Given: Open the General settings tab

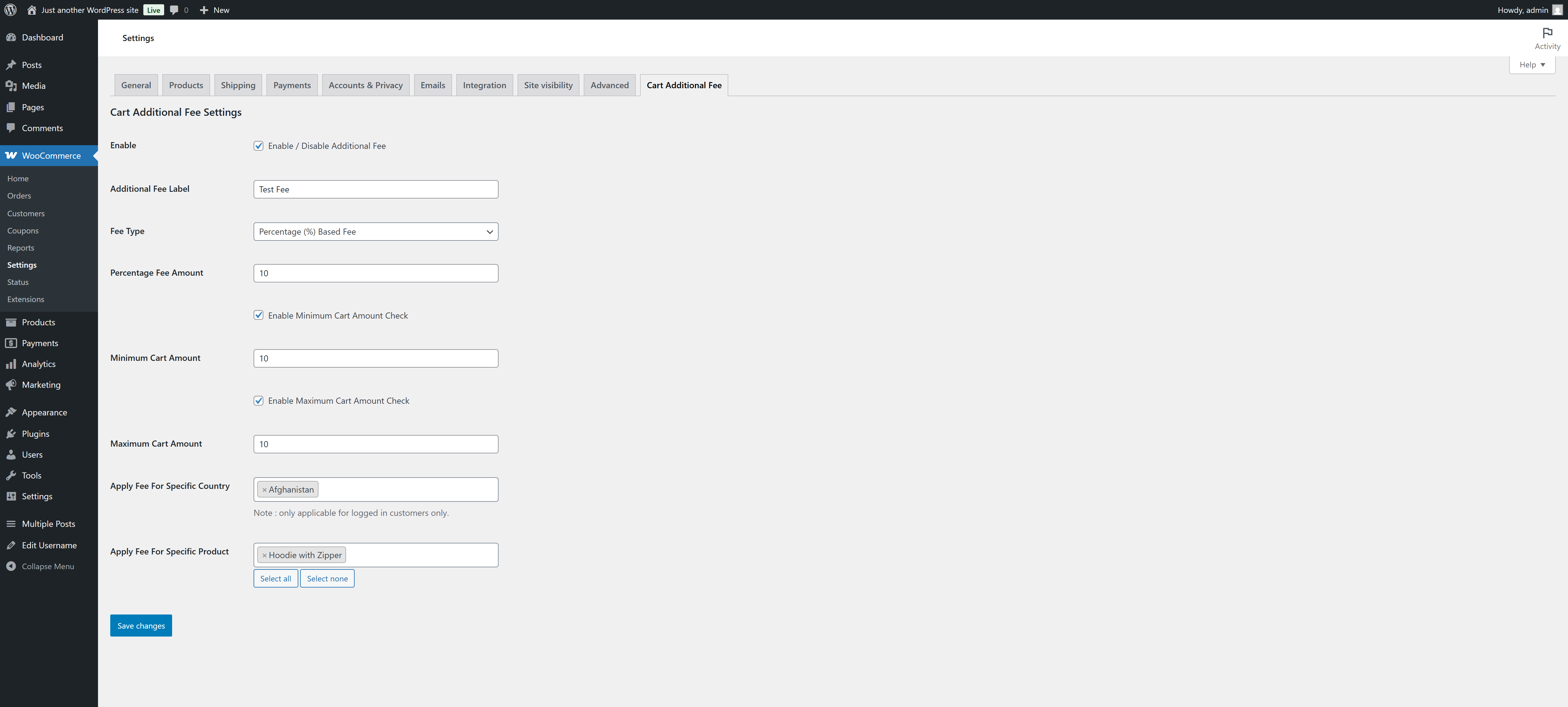Looking at the screenshot, I should (136, 85).
